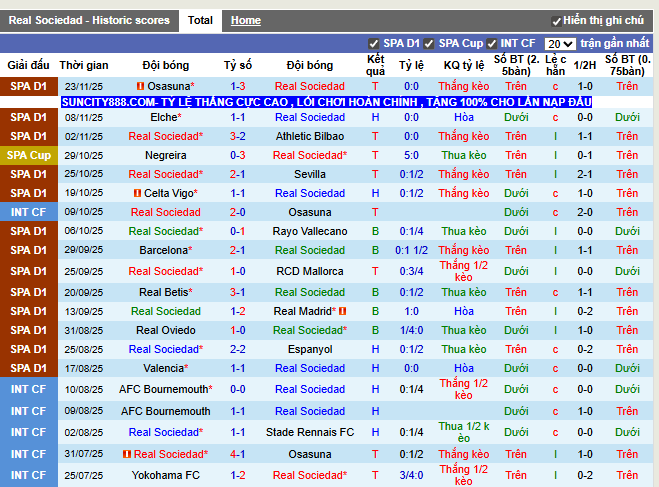Open Sevilla team link
Viewport: 659px width, 487px height.
pos(310,174)
